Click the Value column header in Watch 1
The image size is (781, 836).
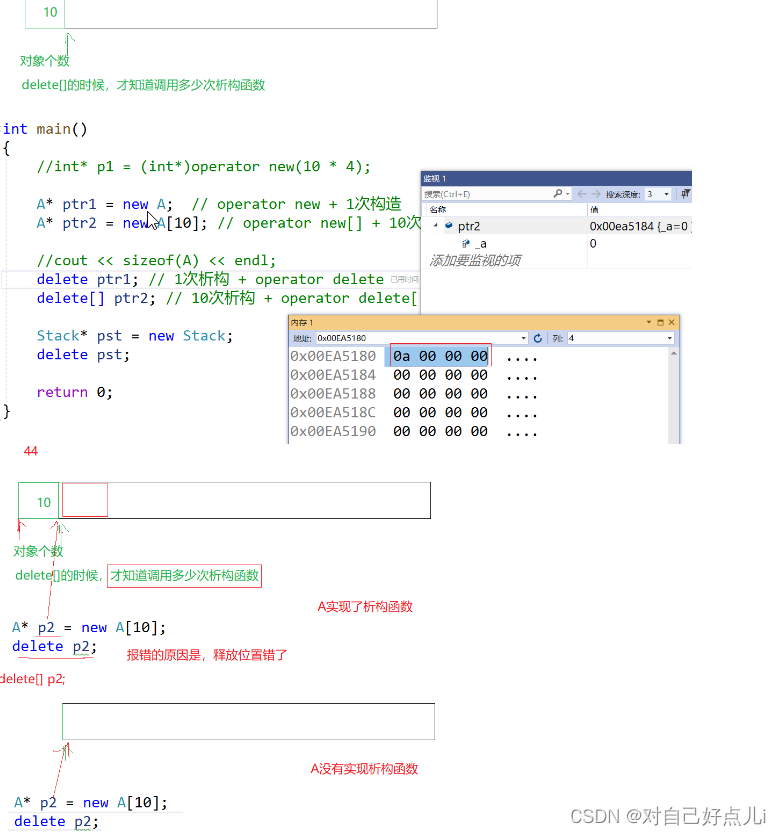[594, 210]
